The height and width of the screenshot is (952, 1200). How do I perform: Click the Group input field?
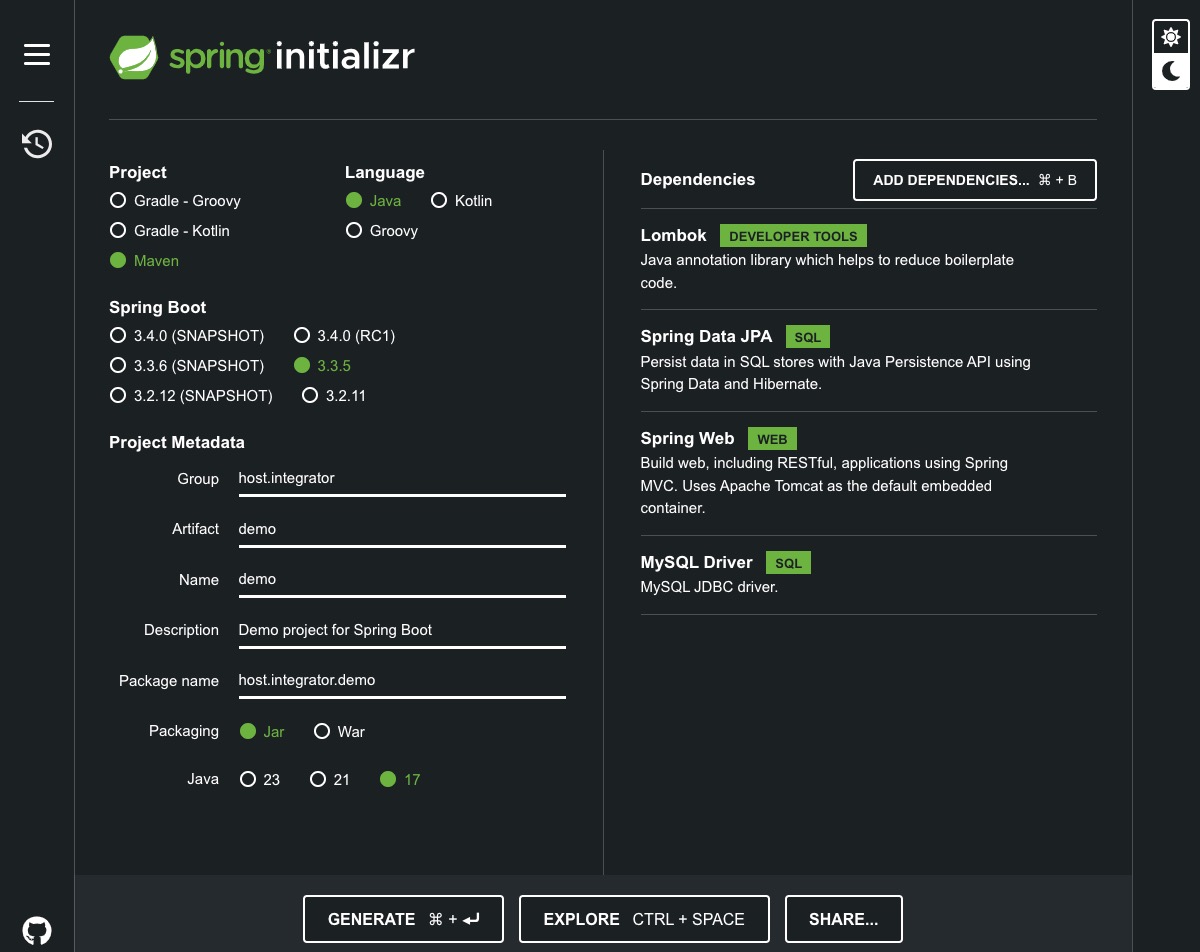click(401, 479)
